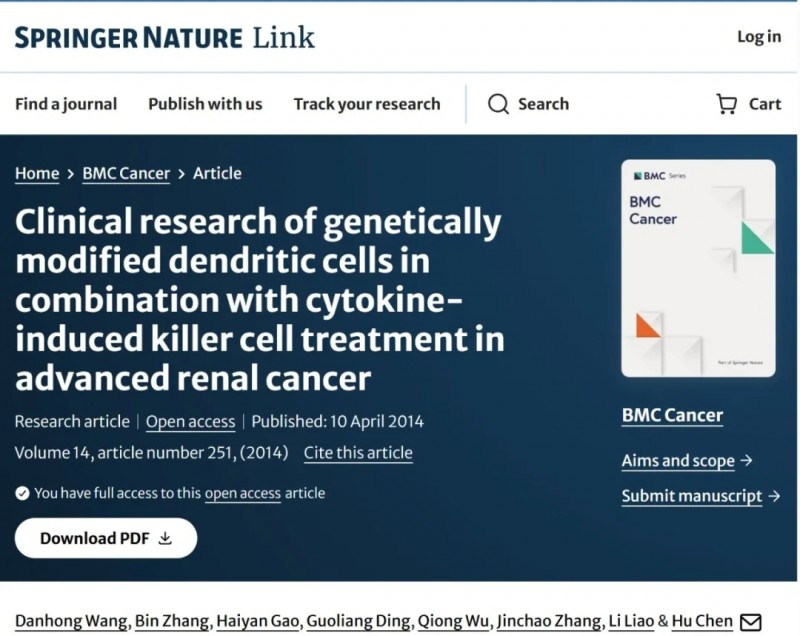The image size is (800, 636).
Task: Follow the Open access link
Action: tap(191, 421)
